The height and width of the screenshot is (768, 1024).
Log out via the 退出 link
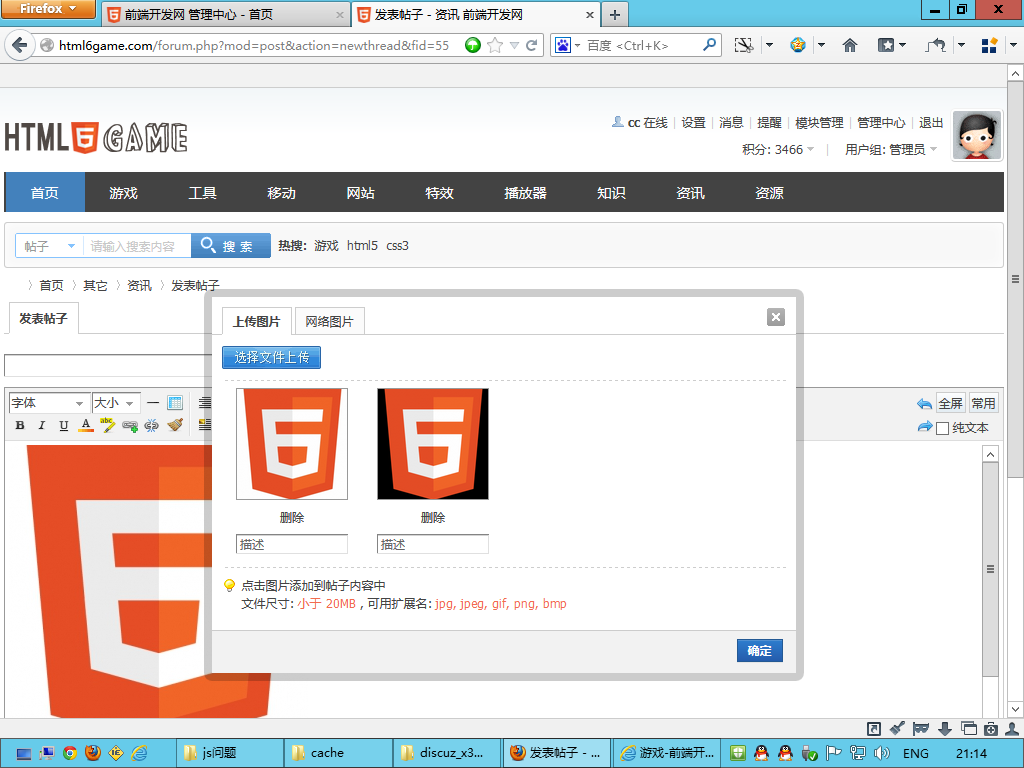(931, 123)
